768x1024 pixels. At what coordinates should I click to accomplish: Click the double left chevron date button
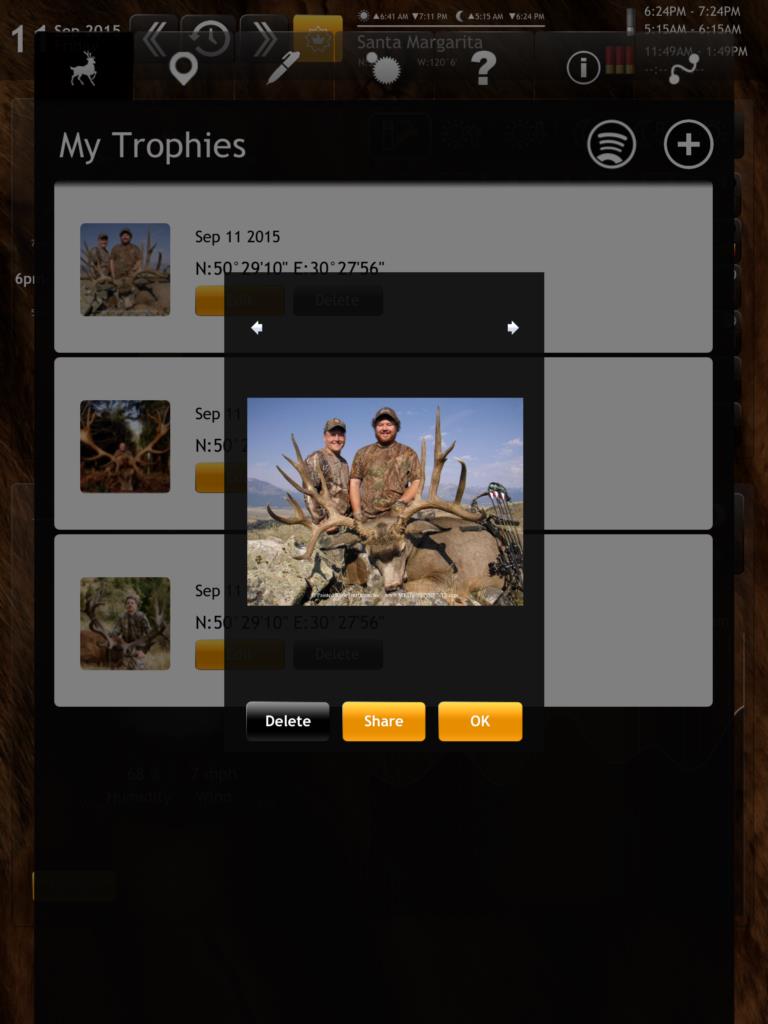[x=154, y=38]
